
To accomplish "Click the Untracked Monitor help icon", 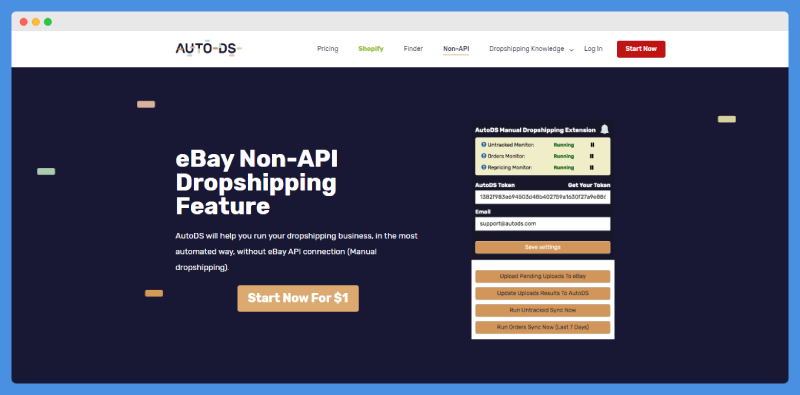I will 484,144.
